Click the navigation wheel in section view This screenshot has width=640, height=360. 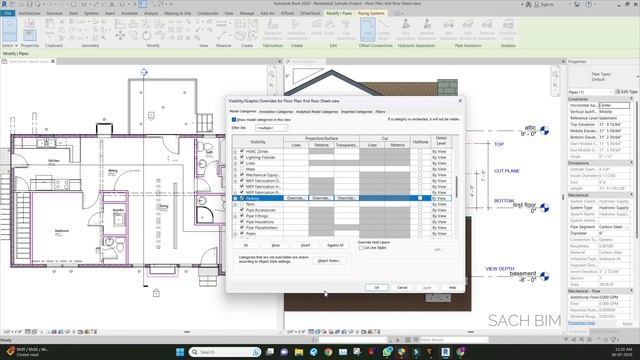pyautogui.click(x=555, y=74)
